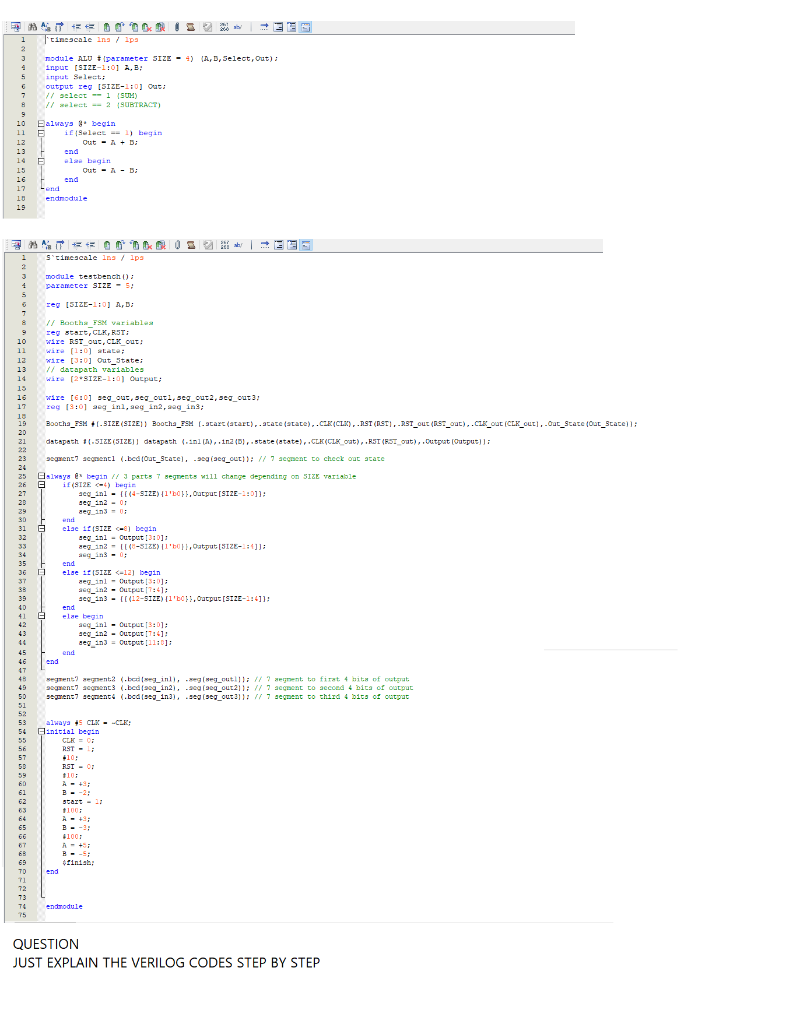This screenshot has height=1024, width=793.
Task: Click the datapath instantiation line
Action: coord(268,441)
